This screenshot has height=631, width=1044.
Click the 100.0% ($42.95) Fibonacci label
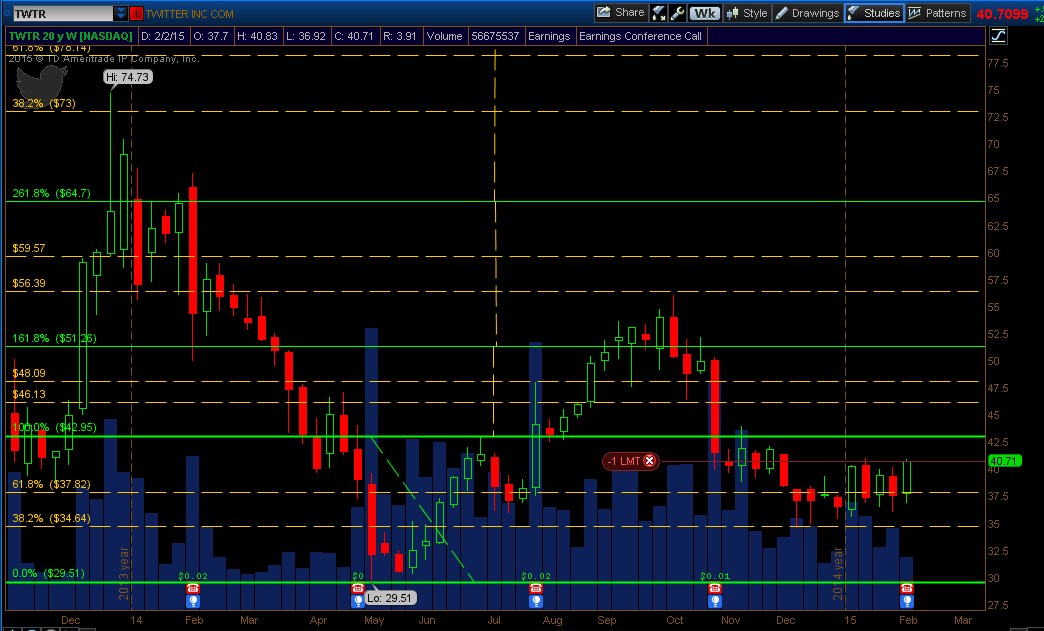(x=55, y=427)
